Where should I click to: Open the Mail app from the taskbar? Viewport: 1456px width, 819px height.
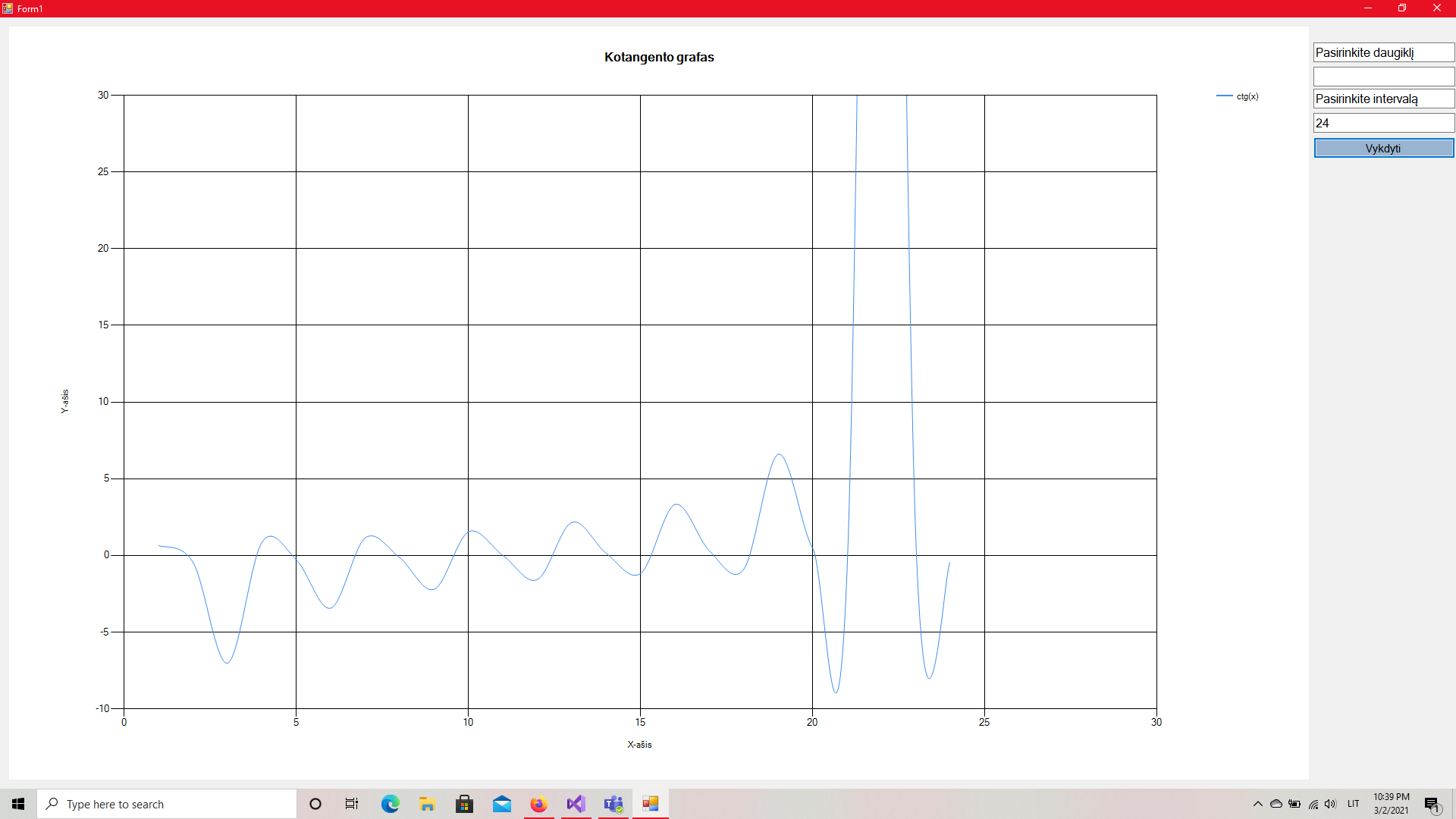[x=501, y=804]
